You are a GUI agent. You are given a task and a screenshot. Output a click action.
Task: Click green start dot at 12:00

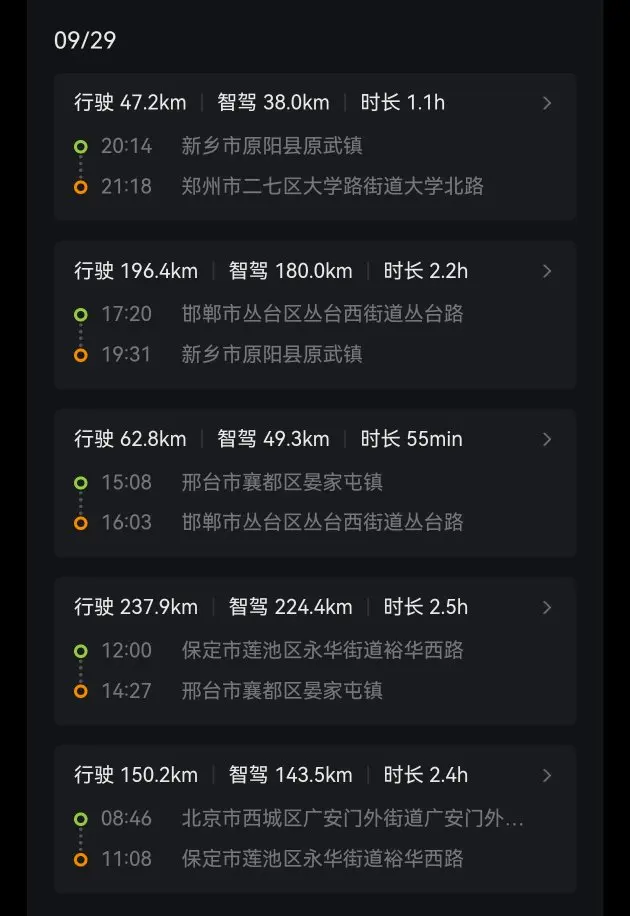point(80,651)
